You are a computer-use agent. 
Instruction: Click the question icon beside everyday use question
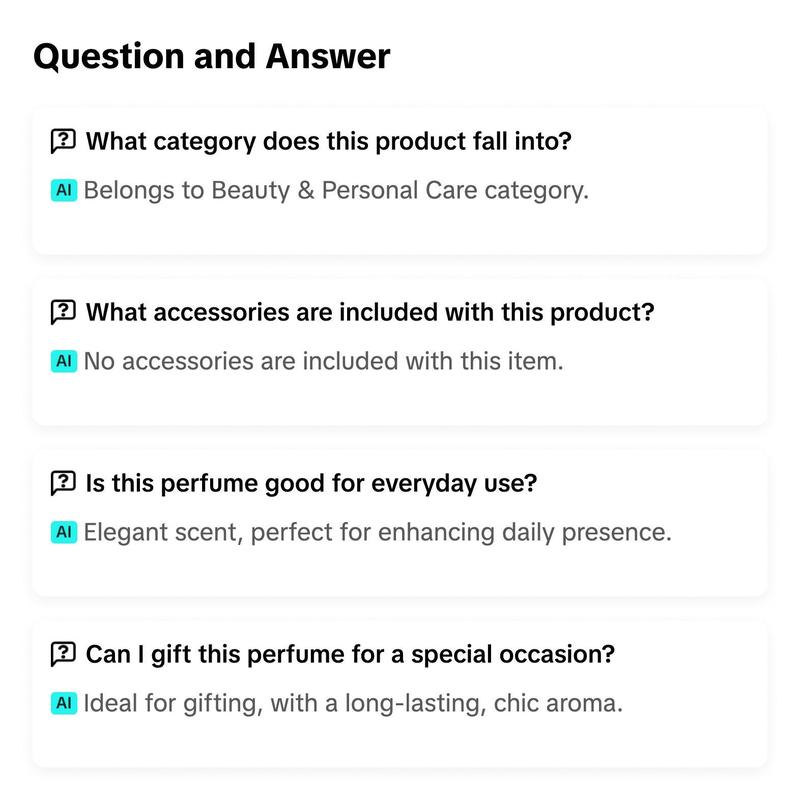tap(63, 483)
